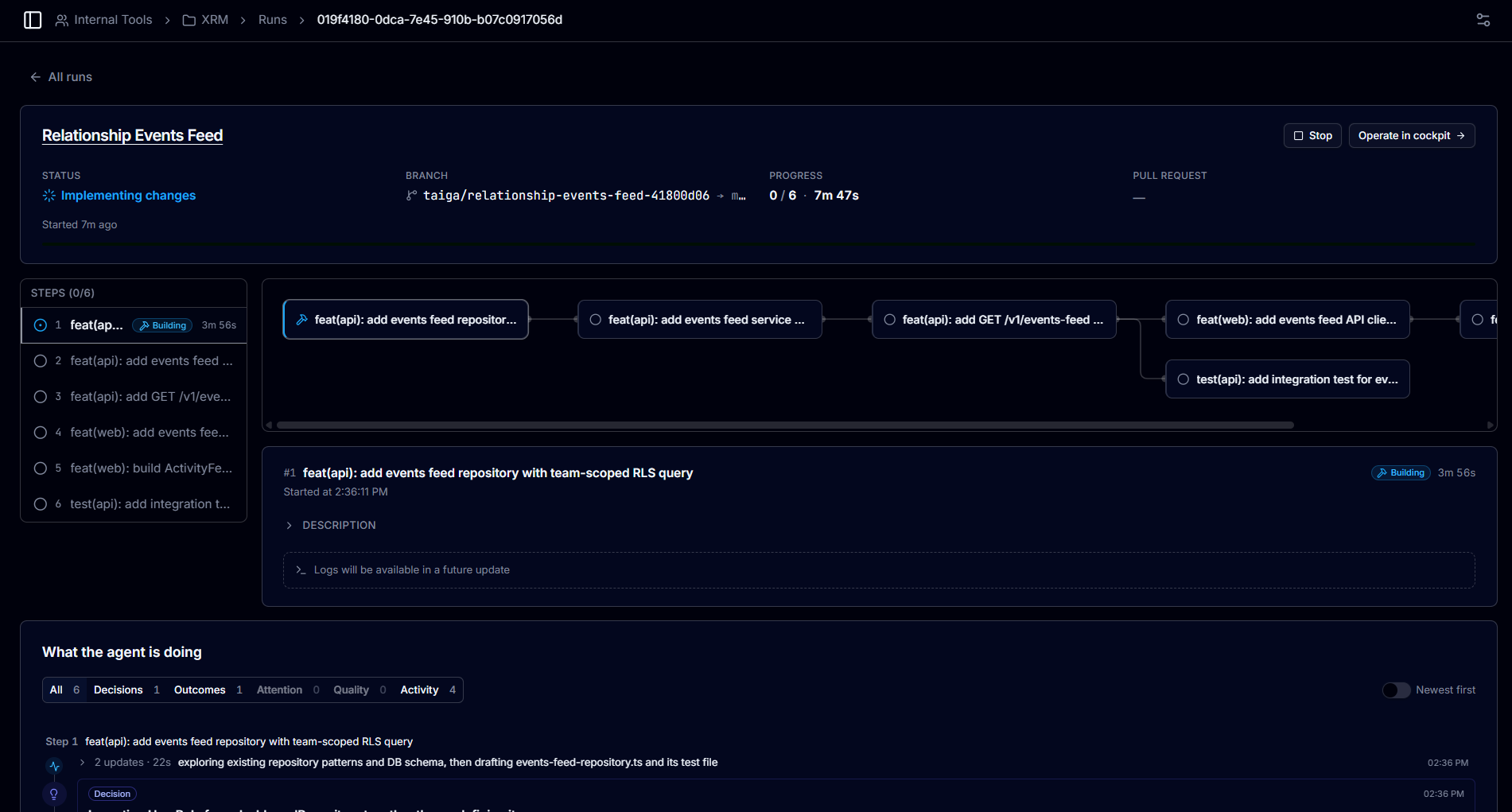The width and height of the screenshot is (1512, 812).
Task: Click the pending circle icon of step 6
Action: (41, 504)
